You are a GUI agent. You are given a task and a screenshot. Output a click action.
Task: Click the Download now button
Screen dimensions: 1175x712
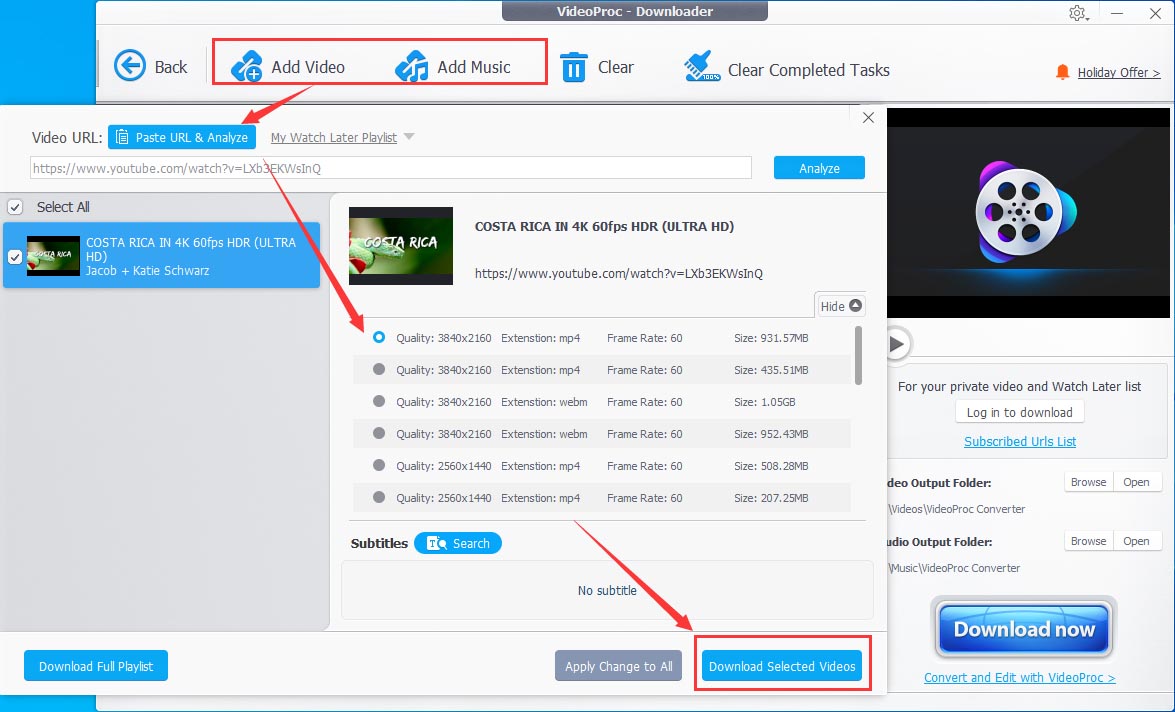click(1024, 629)
